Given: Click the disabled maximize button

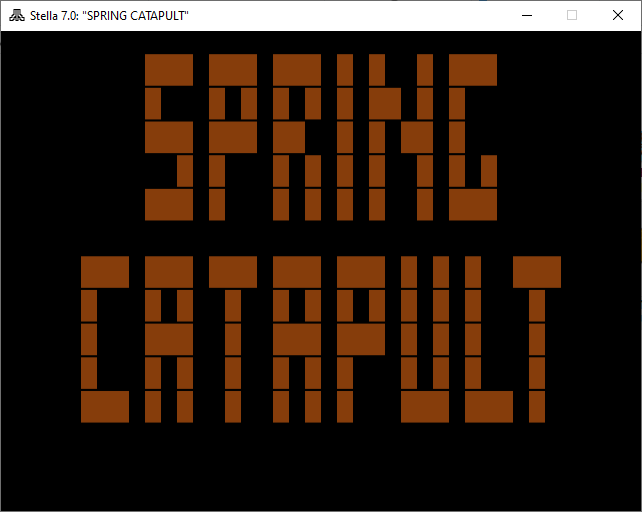Looking at the screenshot, I should pos(572,16).
